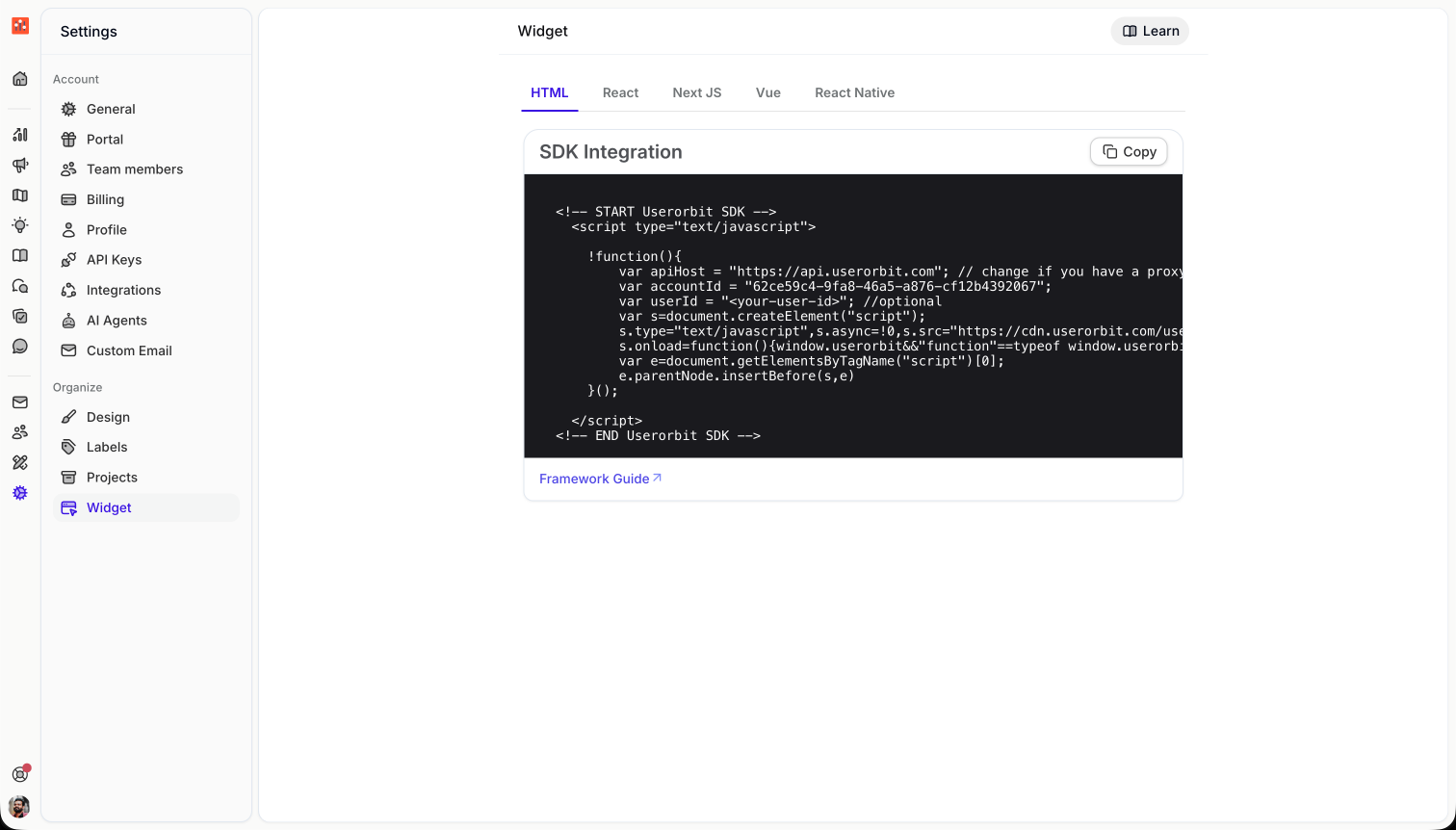Click the SDK Integration heading
Image resolution: width=1456 pixels, height=830 pixels.
611,152
